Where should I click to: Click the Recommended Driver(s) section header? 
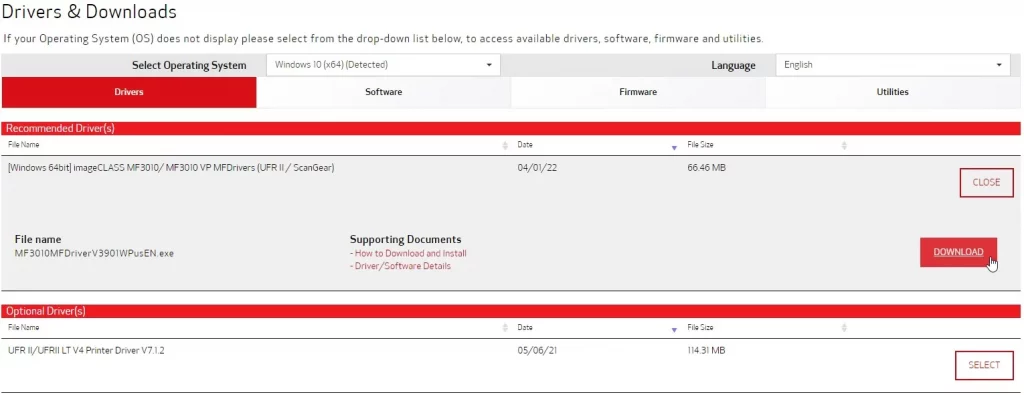point(511,129)
